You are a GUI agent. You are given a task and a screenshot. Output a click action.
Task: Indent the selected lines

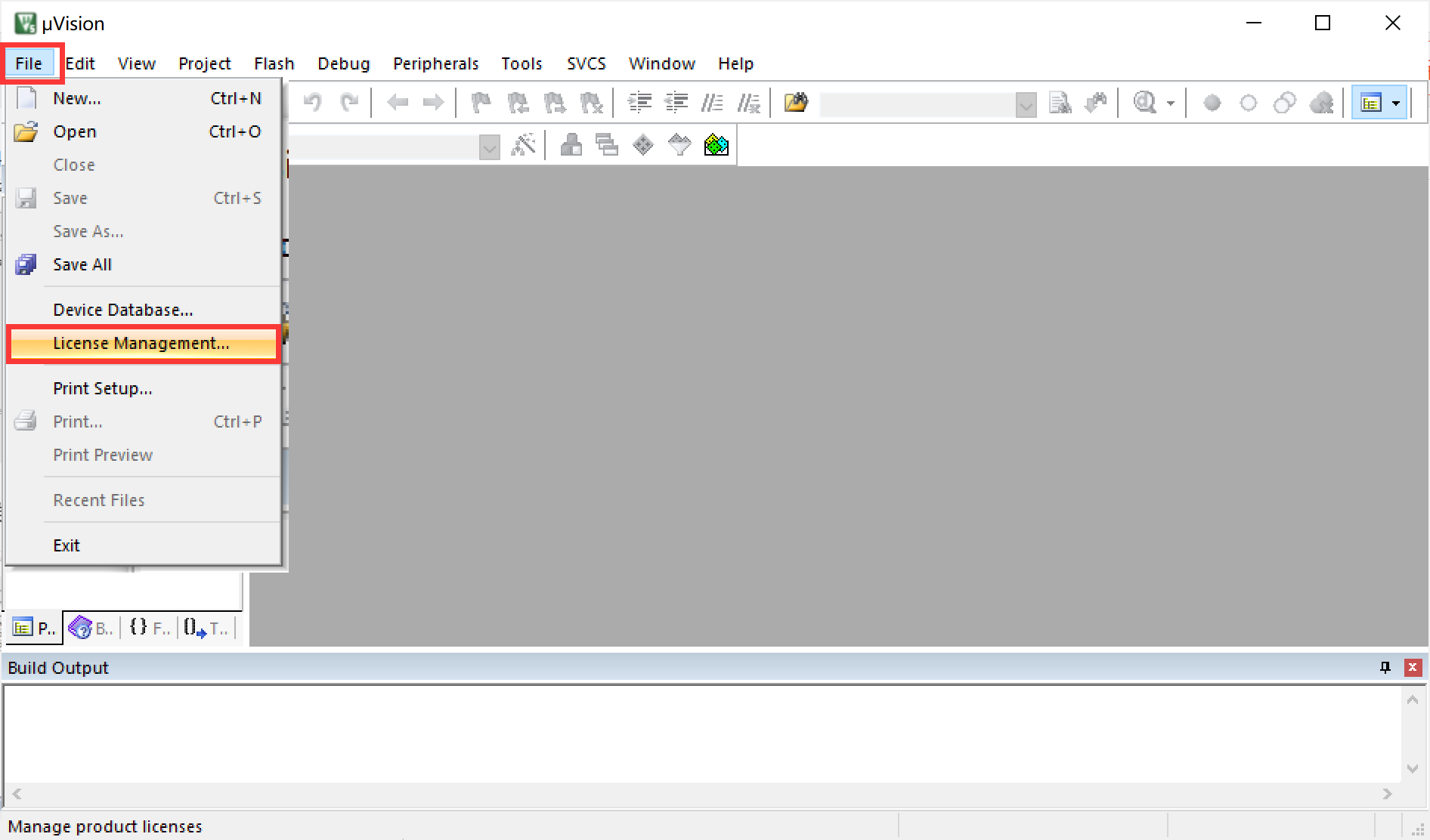(640, 102)
